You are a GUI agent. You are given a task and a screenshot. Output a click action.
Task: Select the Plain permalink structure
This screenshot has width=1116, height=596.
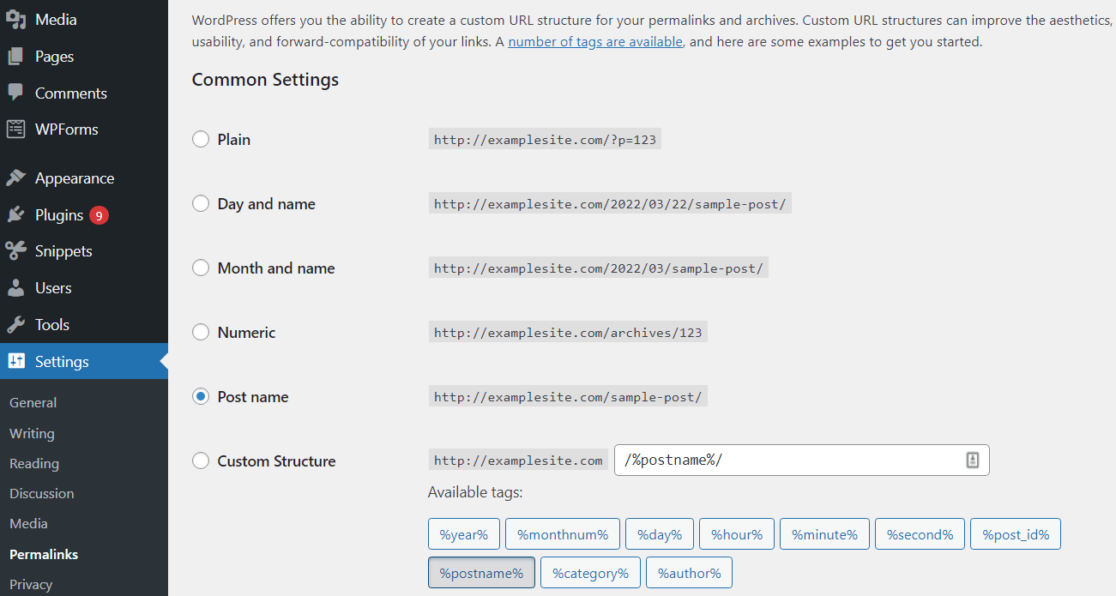200,139
